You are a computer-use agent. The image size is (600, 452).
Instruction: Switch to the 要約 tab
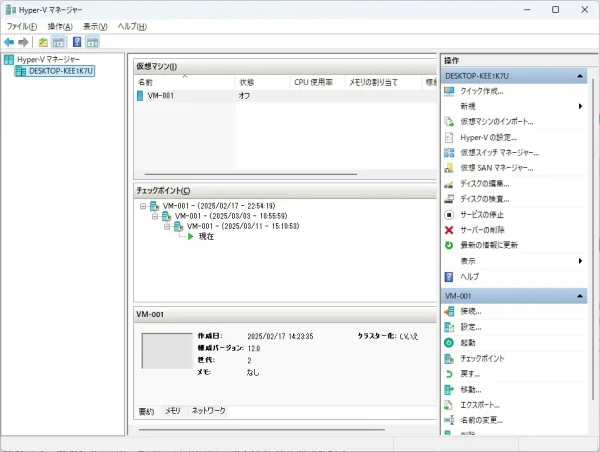pos(146,411)
